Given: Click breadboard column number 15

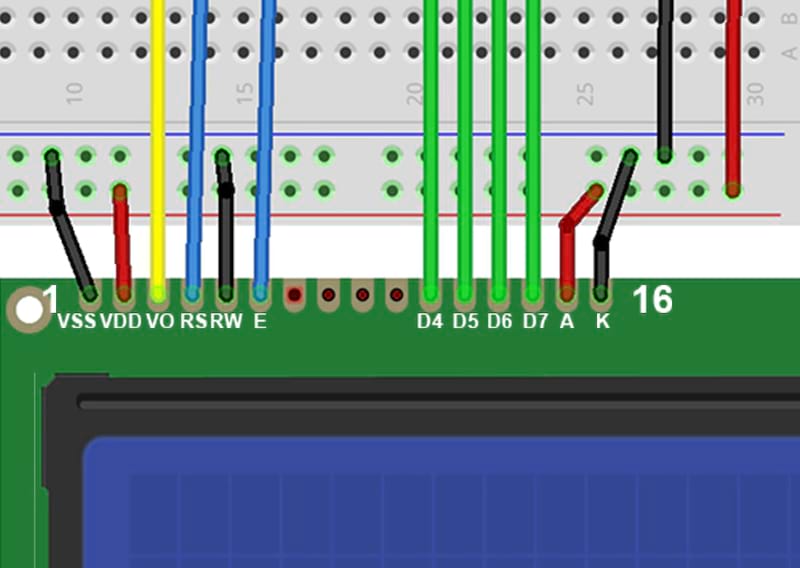Looking at the screenshot, I should coord(245,93).
